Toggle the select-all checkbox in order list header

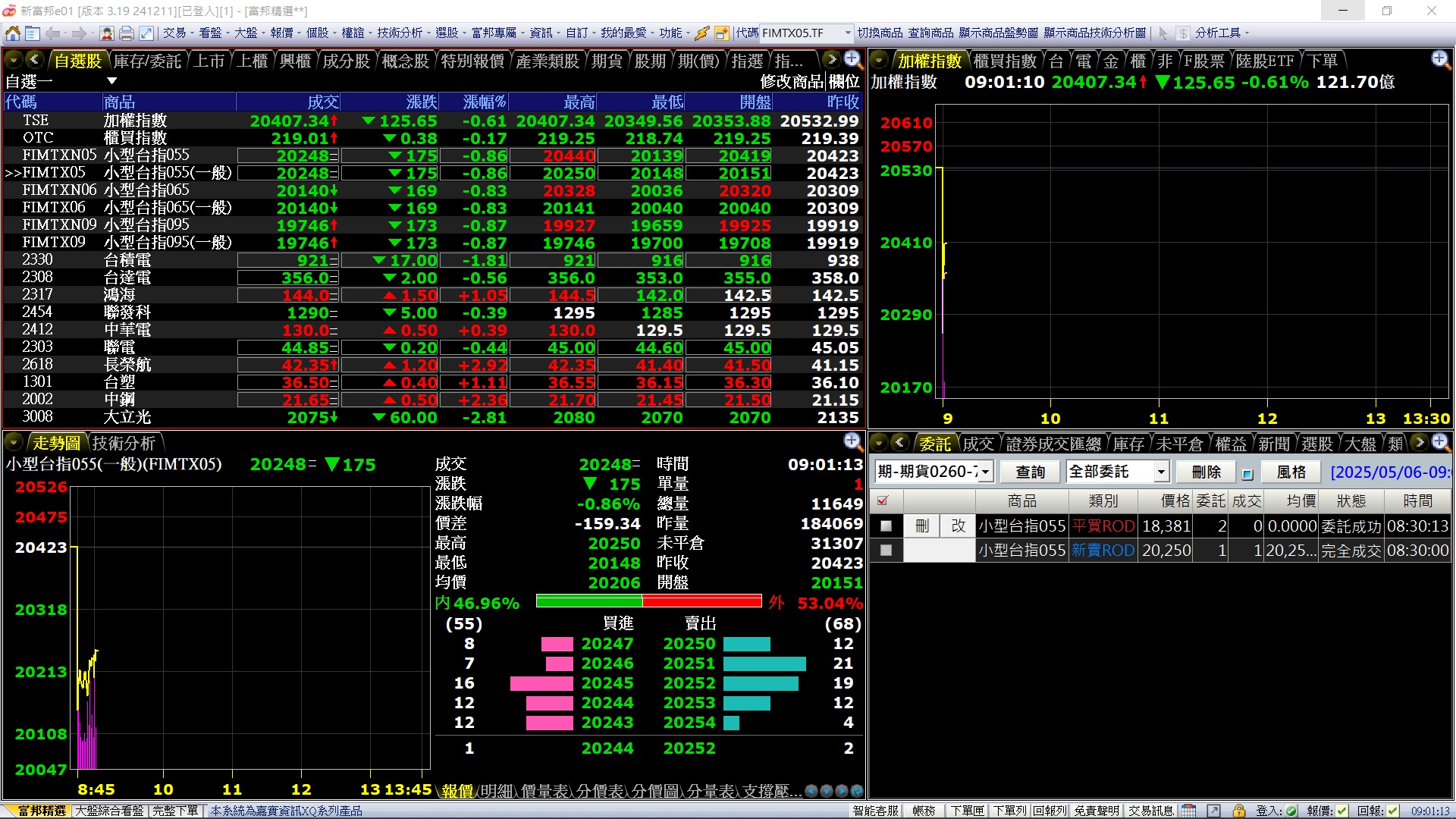click(x=883, y=500)
